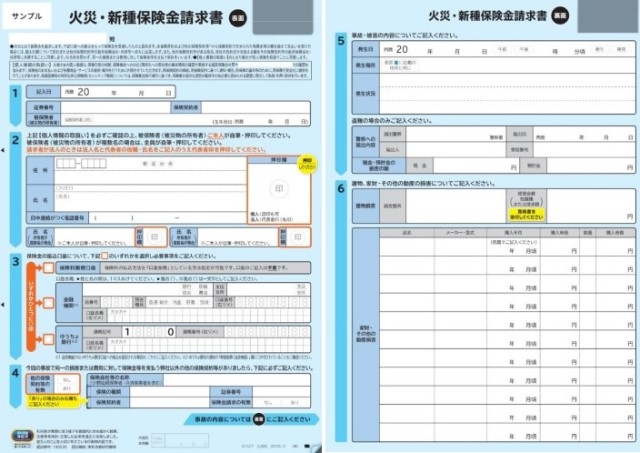
Task: Click the large 印 seal circle in the 押印欄 box
Action: click(x=279, y=189)
